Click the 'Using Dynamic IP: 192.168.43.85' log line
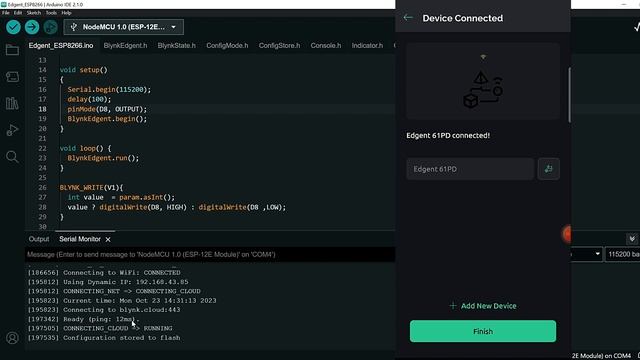This screenshot has width=640, height=360. 108,282
